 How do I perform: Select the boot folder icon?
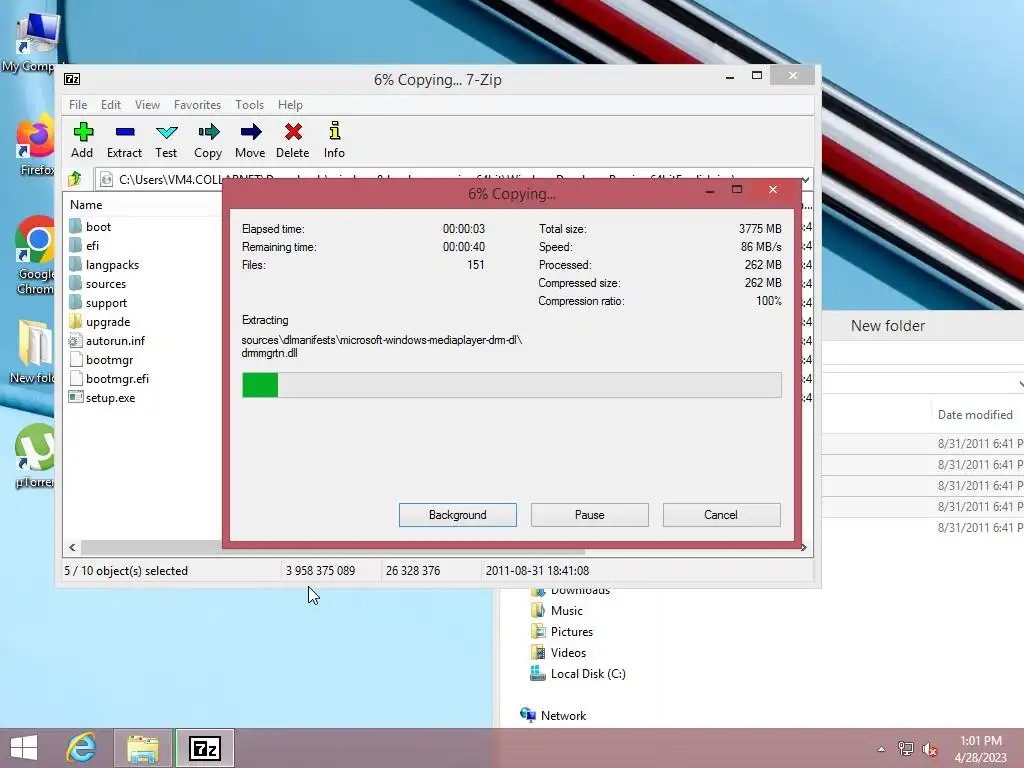click(75, 227)
